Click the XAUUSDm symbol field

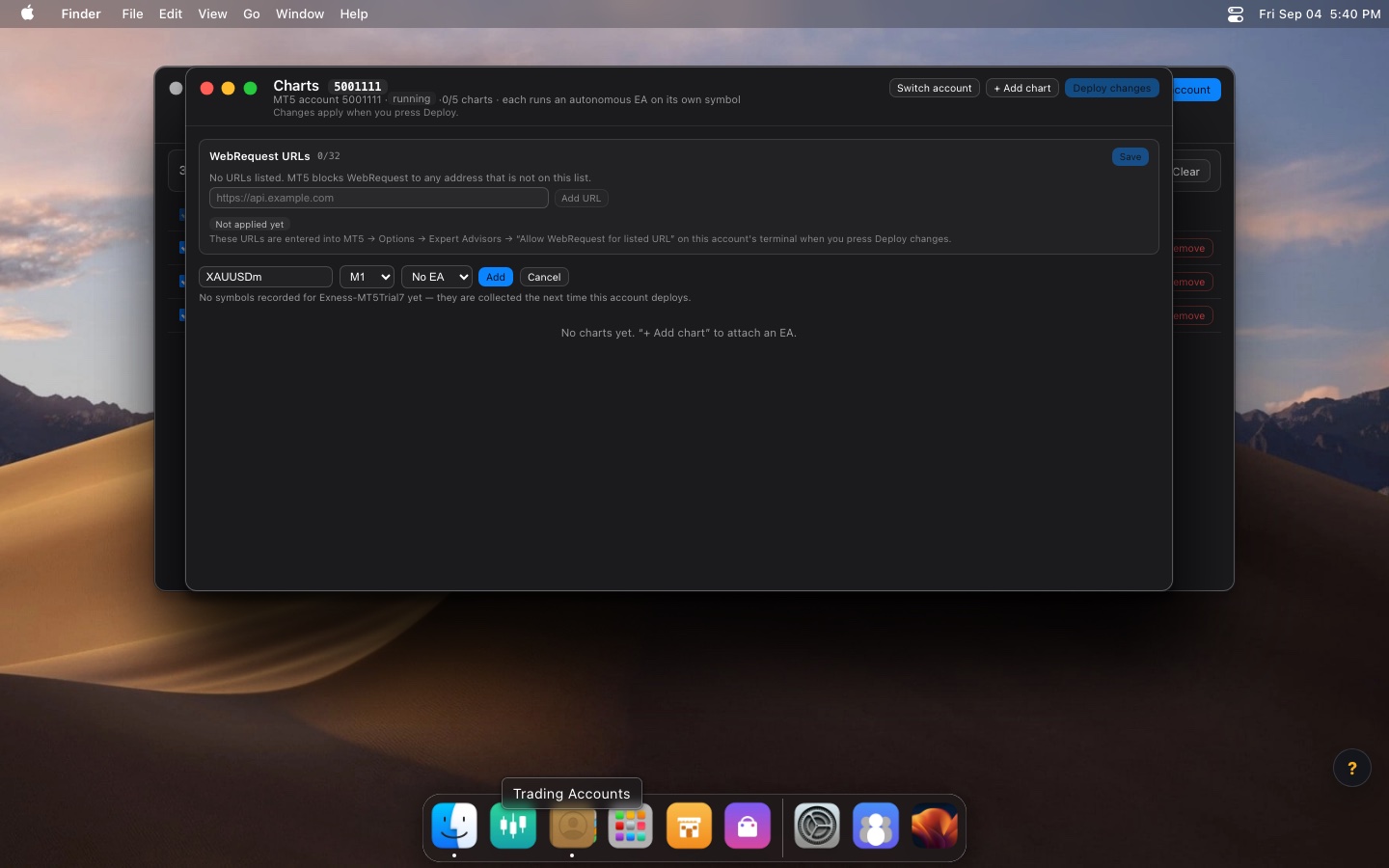(x=265, y=277)
